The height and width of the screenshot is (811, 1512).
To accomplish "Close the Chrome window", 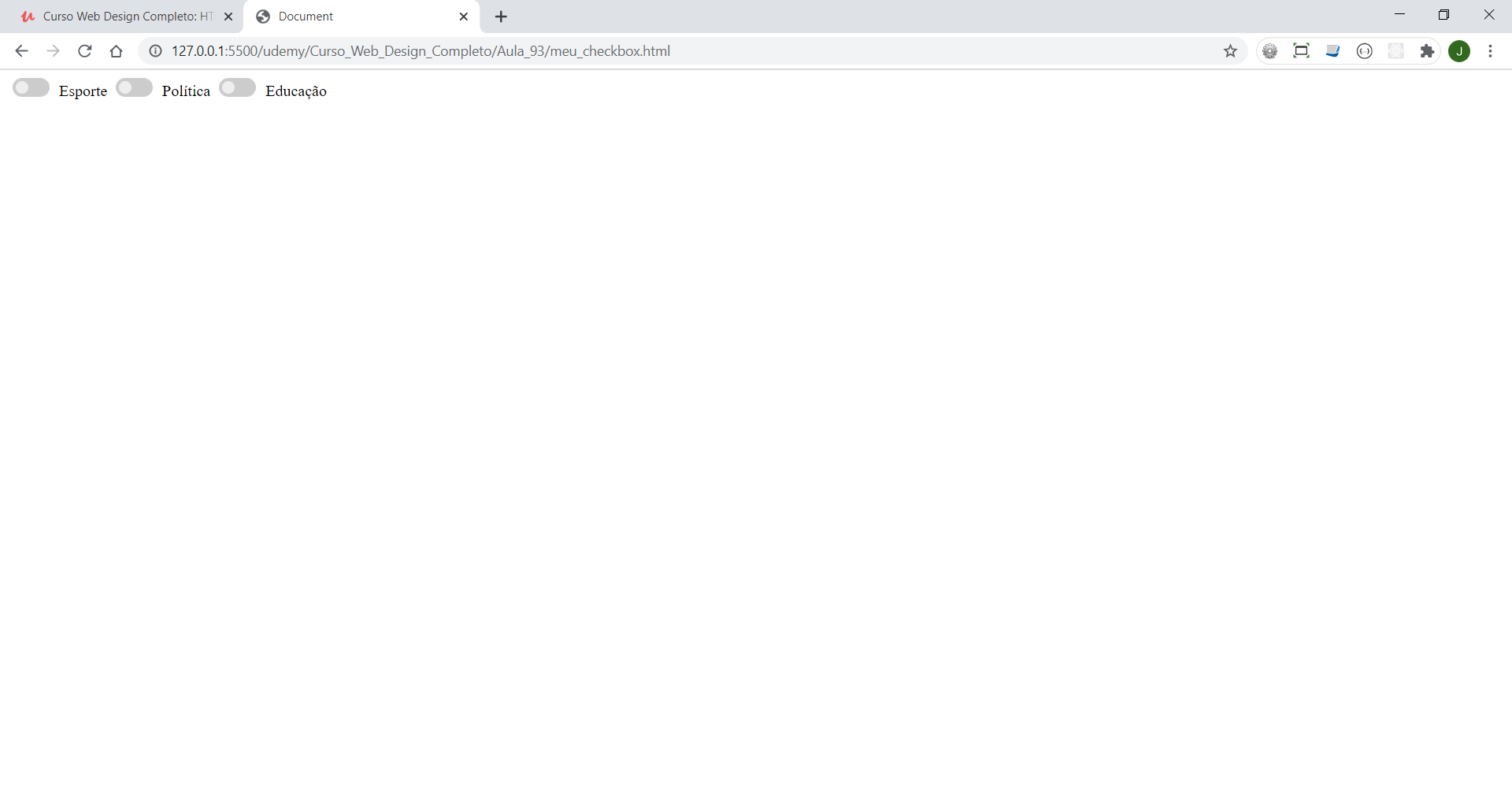I will pos(1489,15).
